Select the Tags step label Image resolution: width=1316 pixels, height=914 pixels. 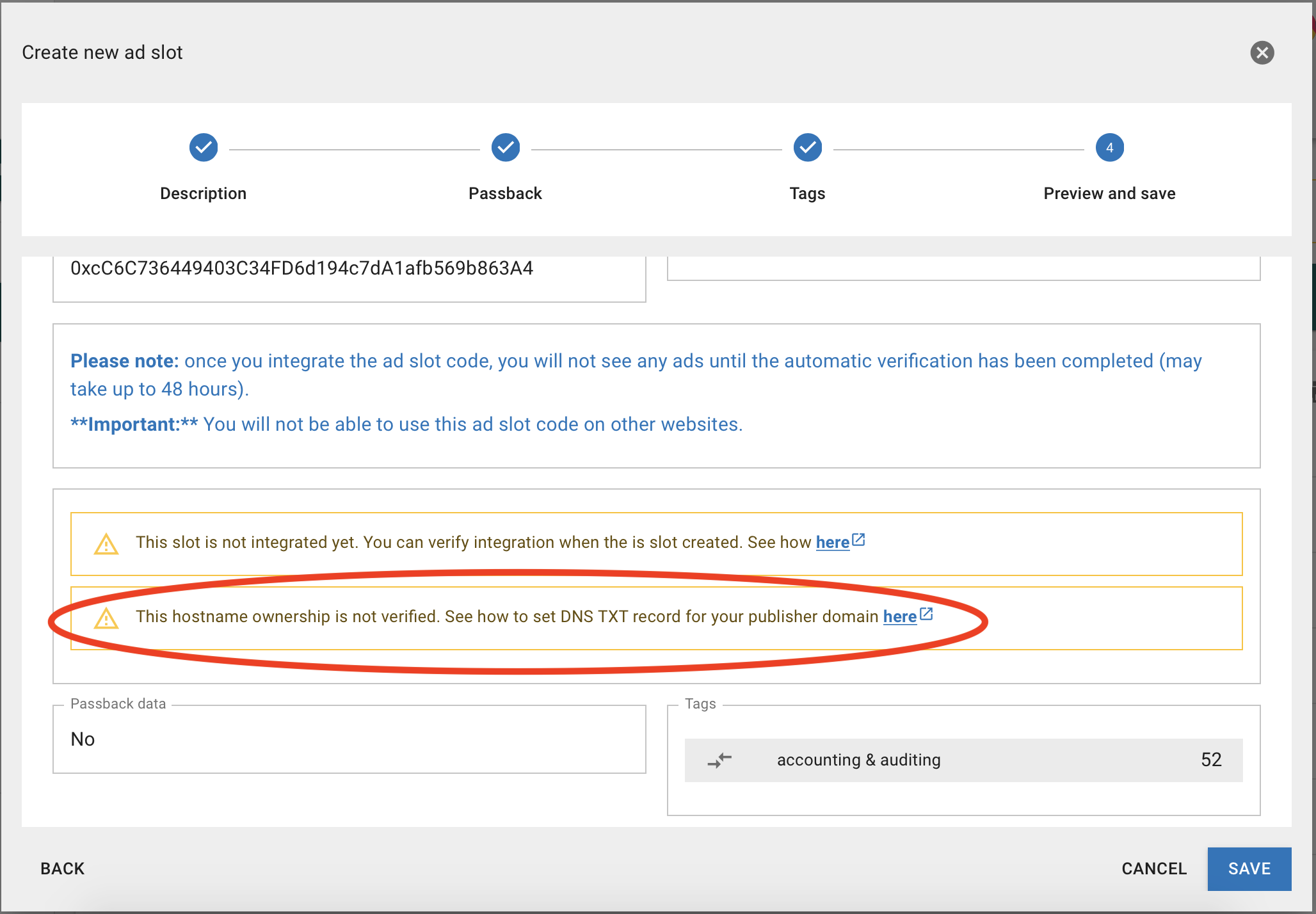coord(807,193)
